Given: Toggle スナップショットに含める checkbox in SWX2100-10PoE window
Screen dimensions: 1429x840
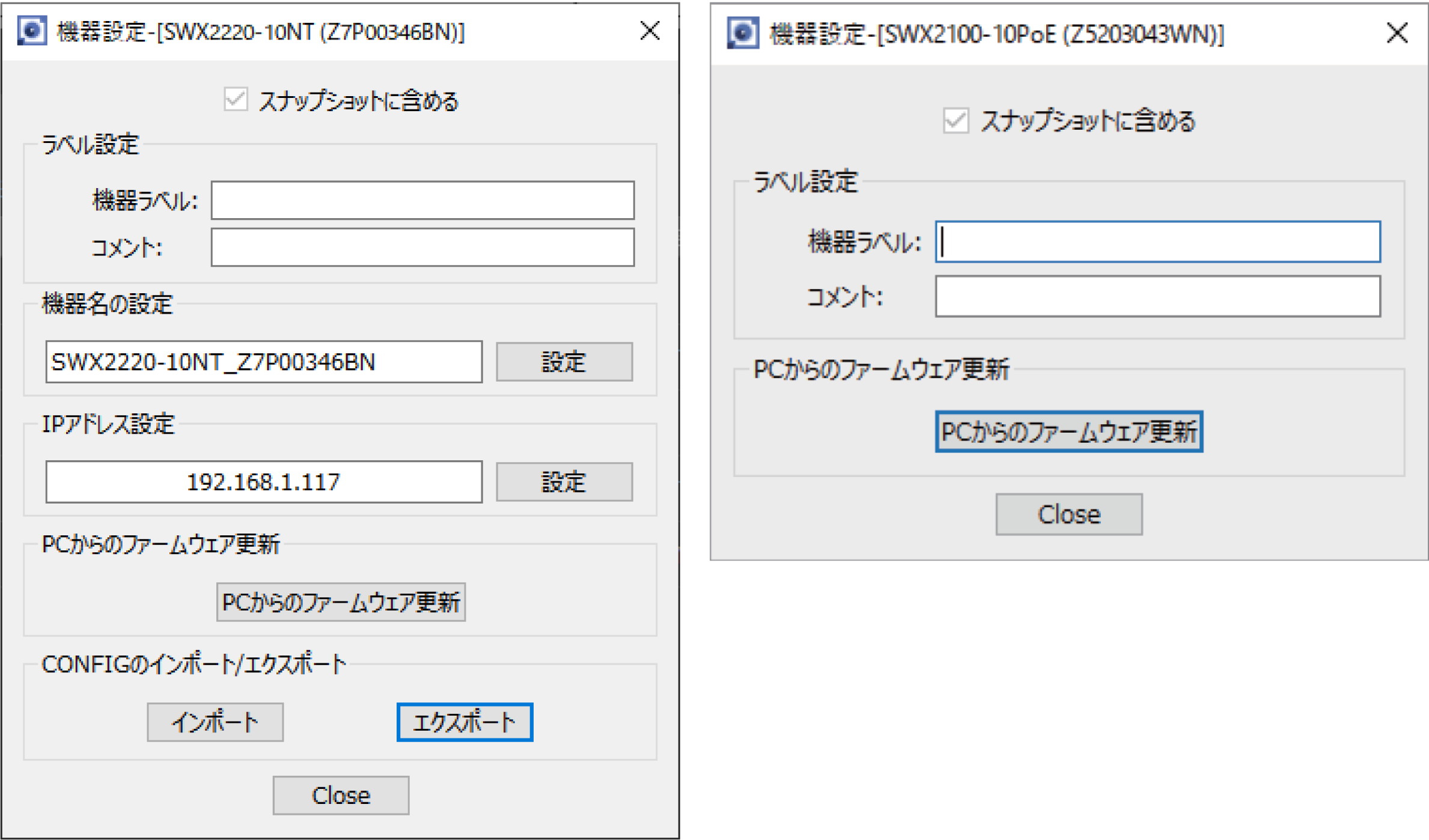Looking at the screenshot, I should point(955,120).
